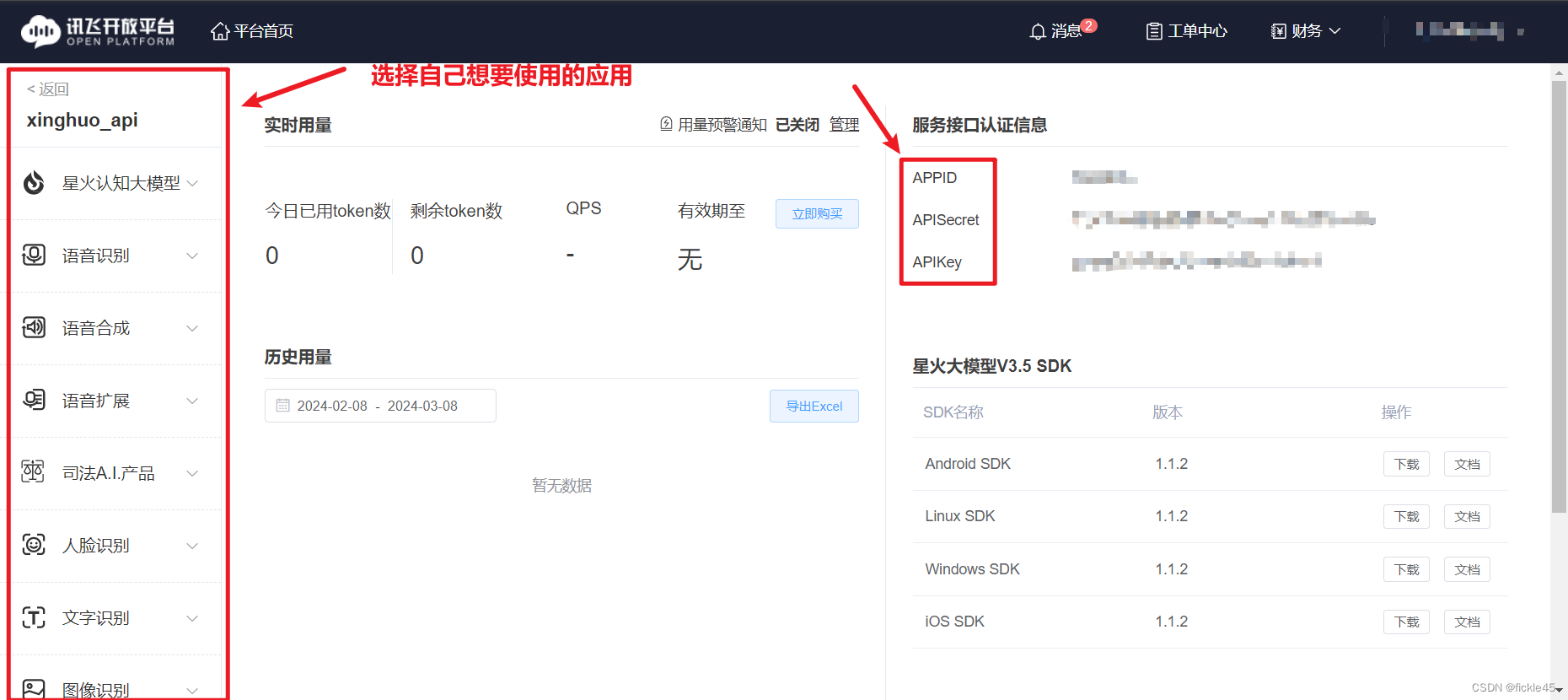
Task: Expand the 文字识别 menu chevron
Action: [x=192, y=618]
